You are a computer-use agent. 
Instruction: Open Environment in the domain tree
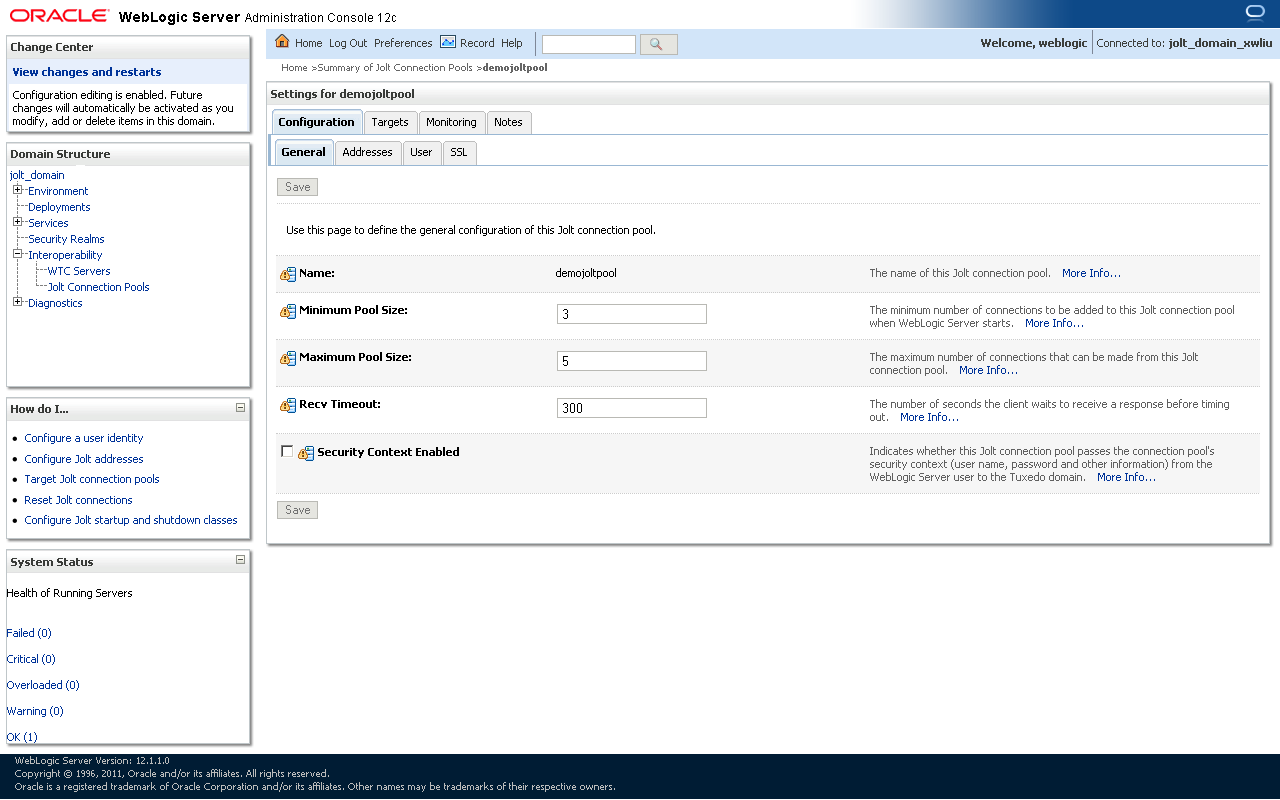point(58,191)
